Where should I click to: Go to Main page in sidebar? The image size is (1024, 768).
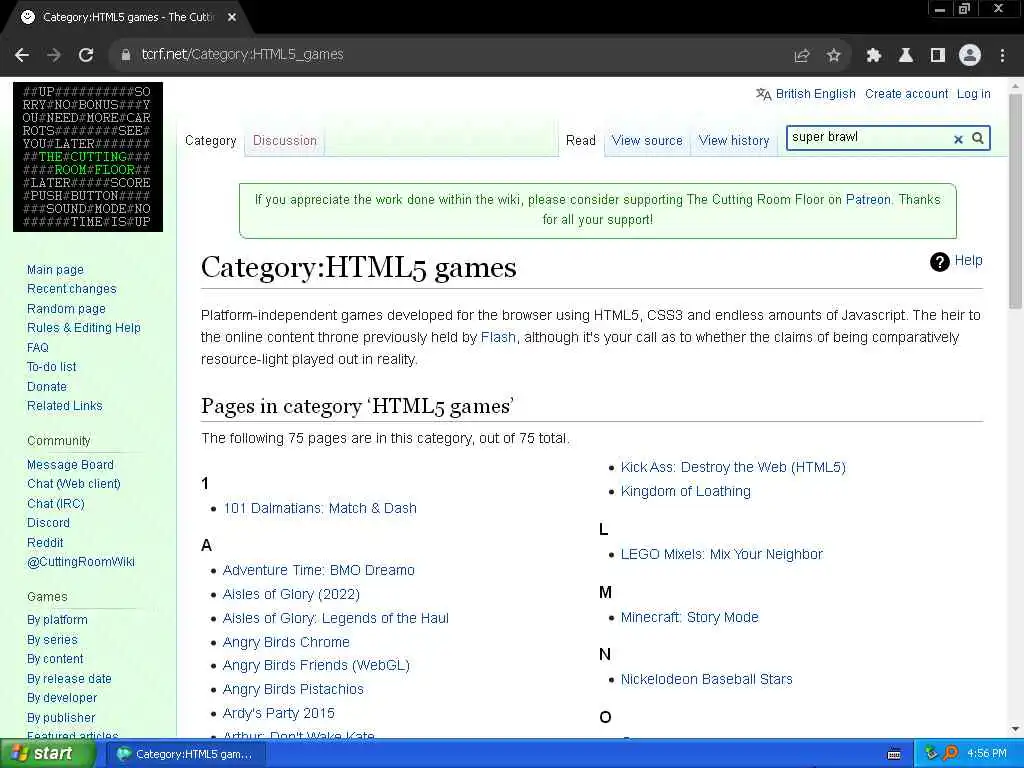point(56,270)
